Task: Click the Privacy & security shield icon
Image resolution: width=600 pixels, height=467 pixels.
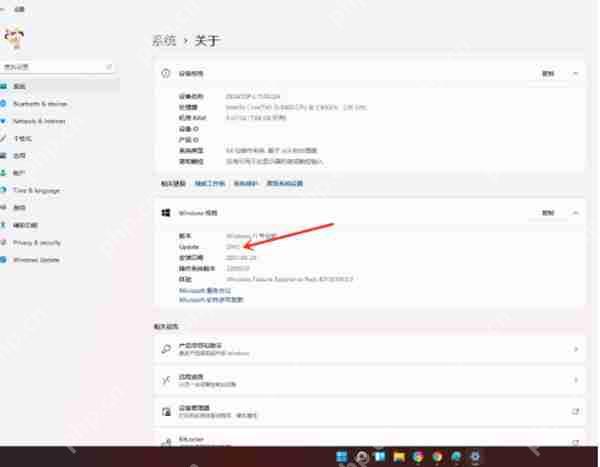Action: [x=3, y=242]
